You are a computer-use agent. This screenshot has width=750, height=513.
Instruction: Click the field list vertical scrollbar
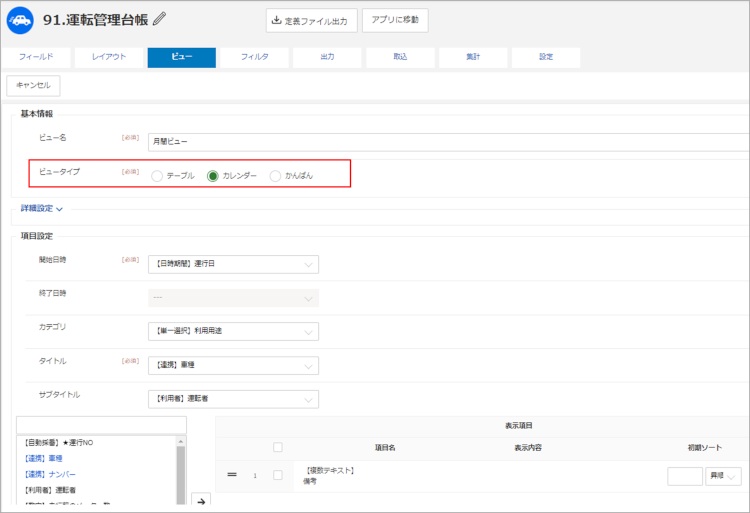[x=181, y=473]
